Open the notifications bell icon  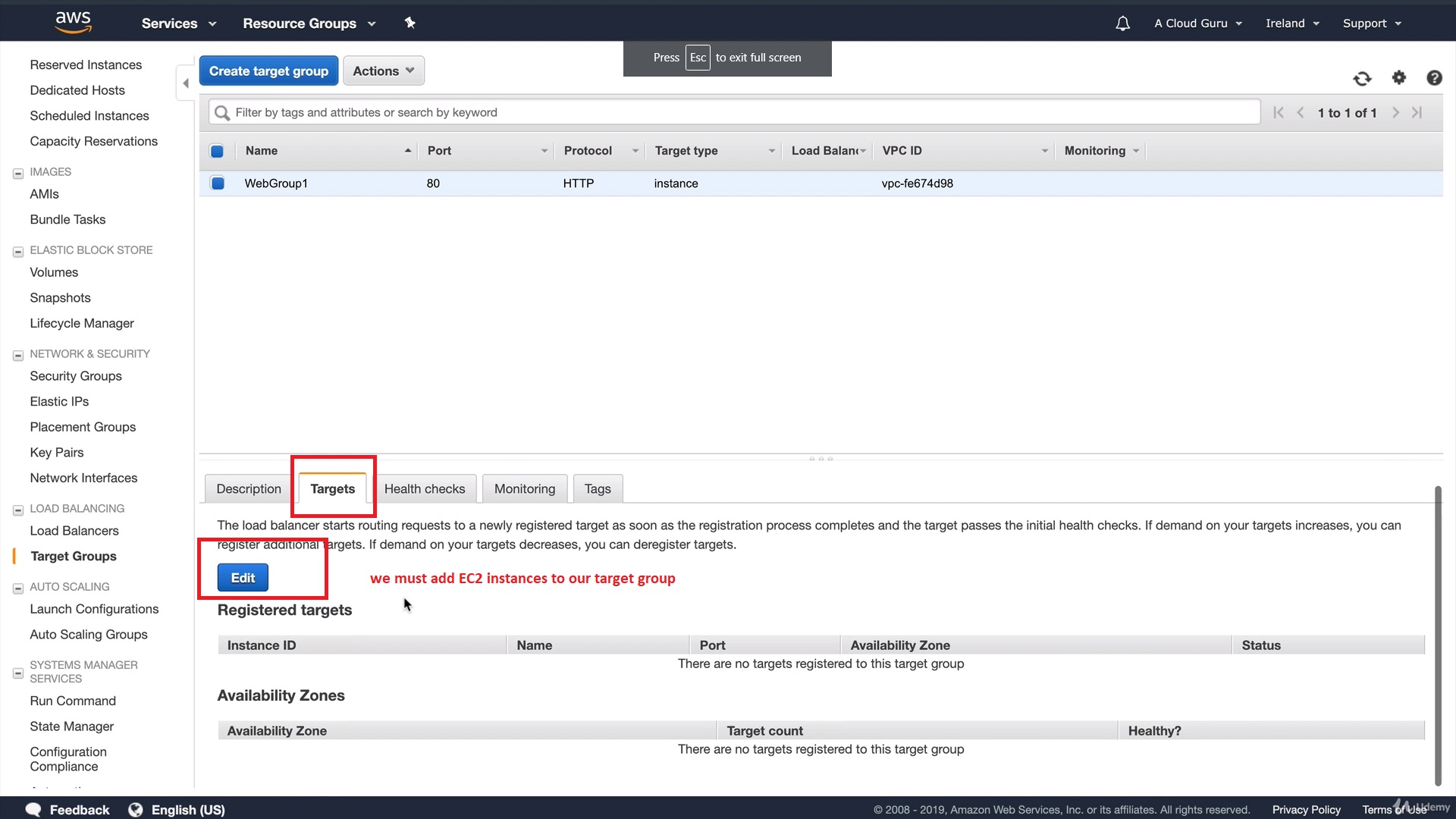pyautogui.click(x=1122, y=24)
